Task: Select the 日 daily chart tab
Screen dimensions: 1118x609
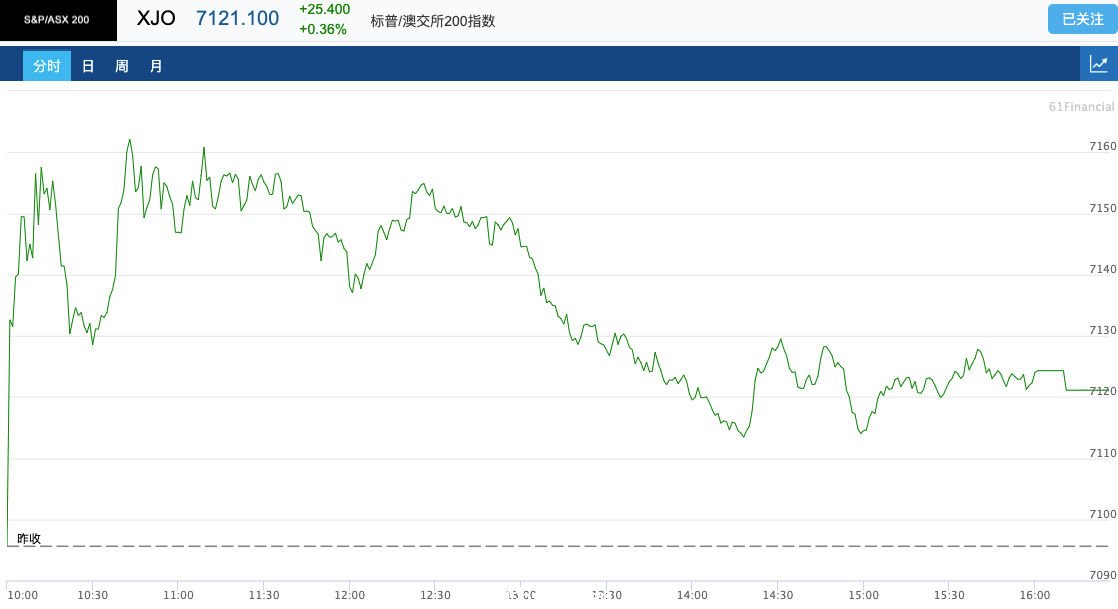Action: tap(88, 66)
